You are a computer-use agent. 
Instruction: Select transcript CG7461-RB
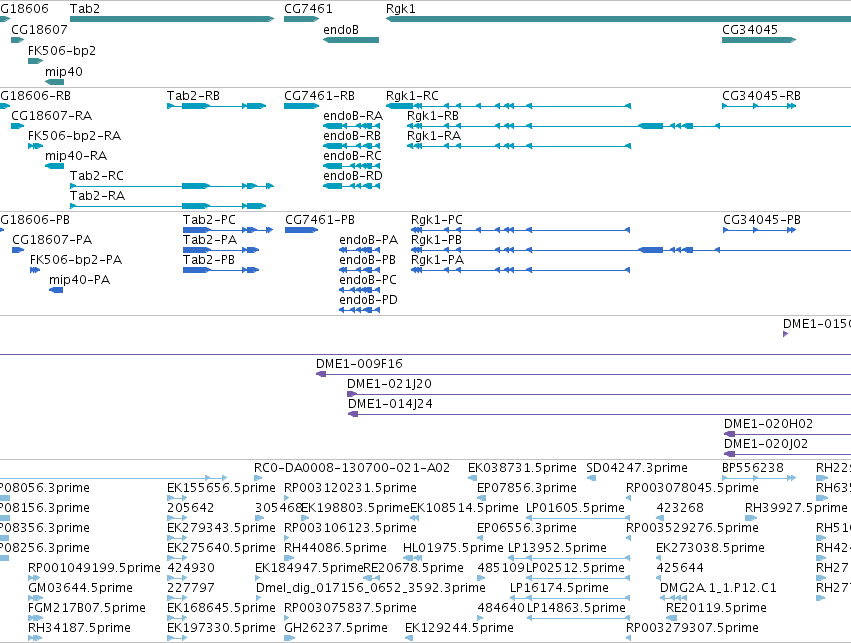click(319, 96)
